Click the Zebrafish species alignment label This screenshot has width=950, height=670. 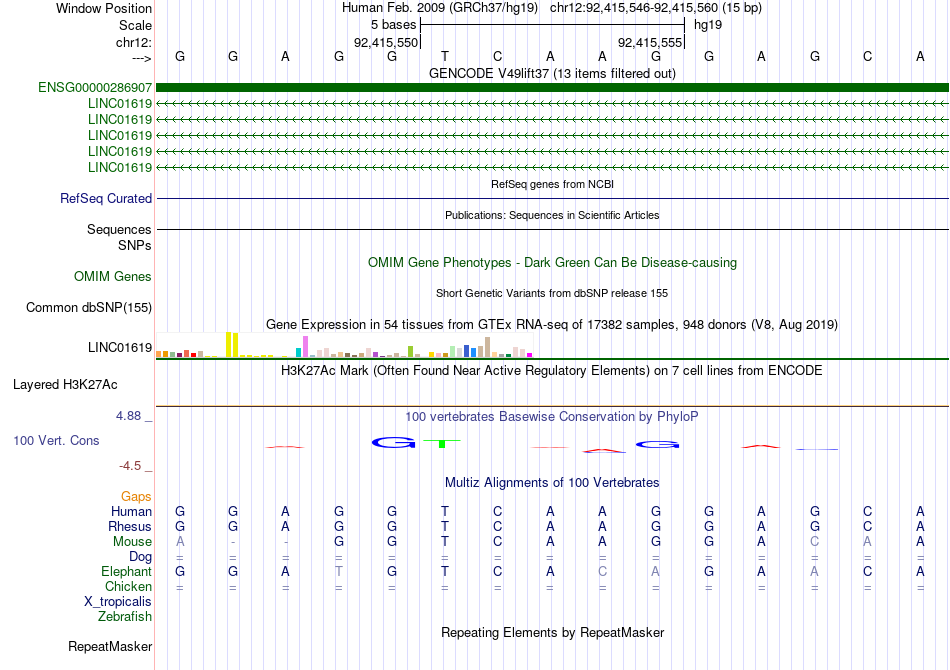[125, 616]
